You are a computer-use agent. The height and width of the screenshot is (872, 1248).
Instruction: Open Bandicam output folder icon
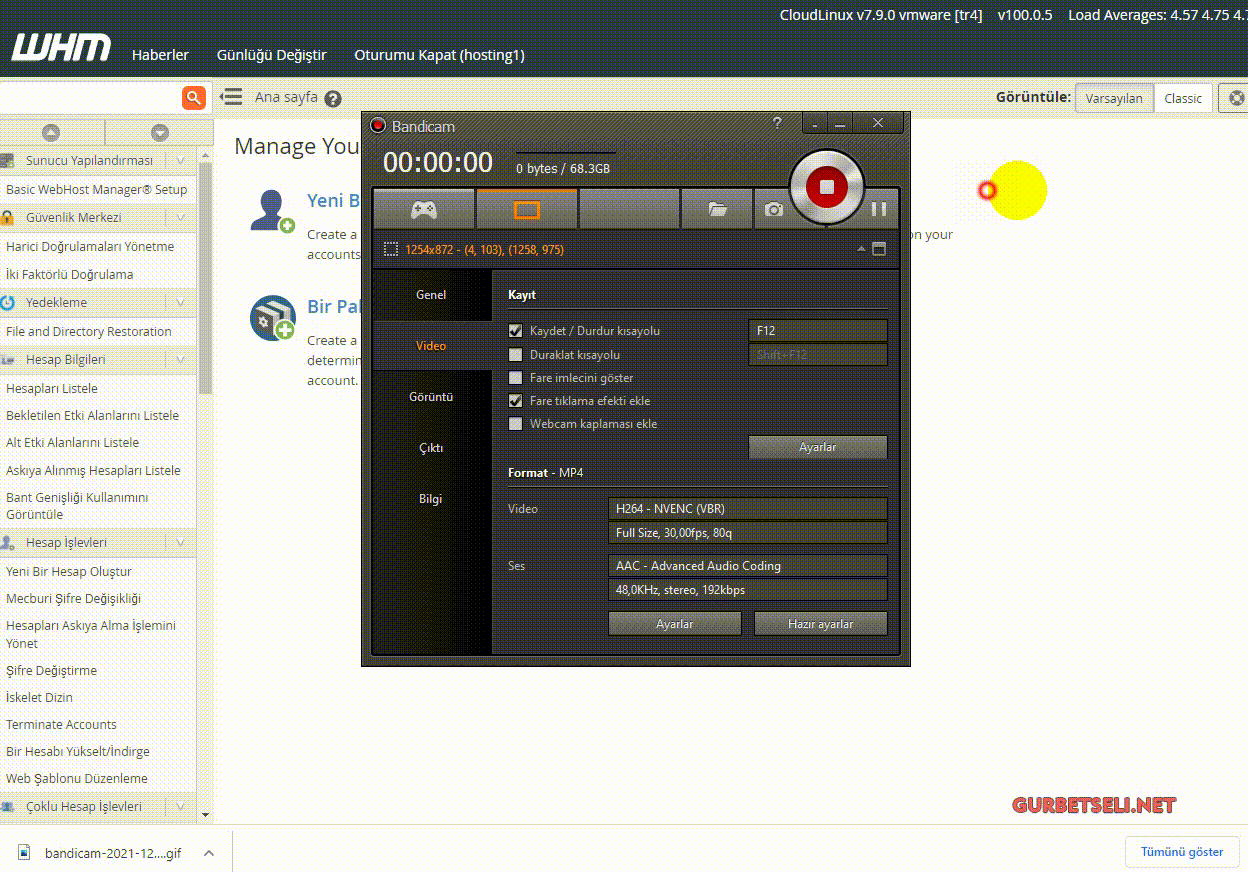tap(717, 209)
